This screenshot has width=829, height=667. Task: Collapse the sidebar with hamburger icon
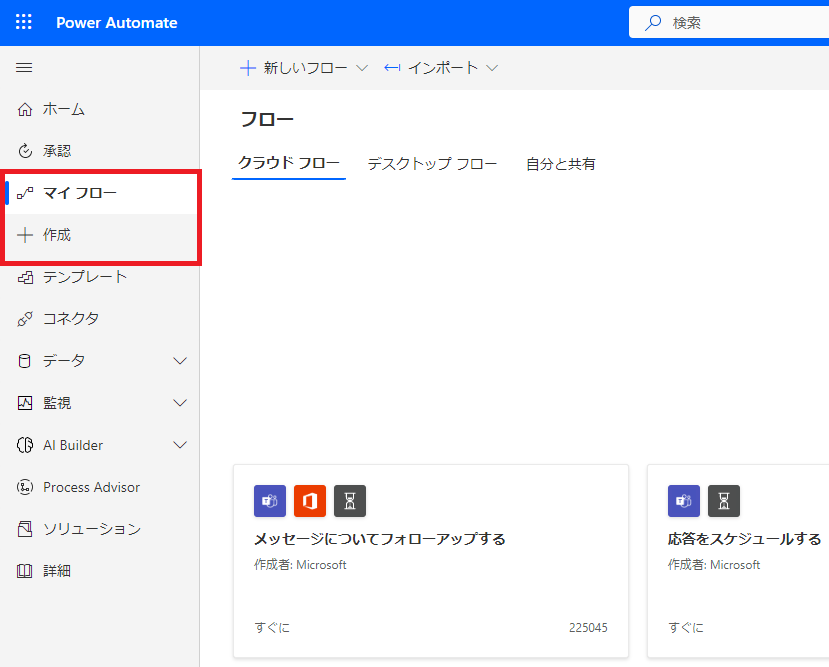(x=24, y=68)
